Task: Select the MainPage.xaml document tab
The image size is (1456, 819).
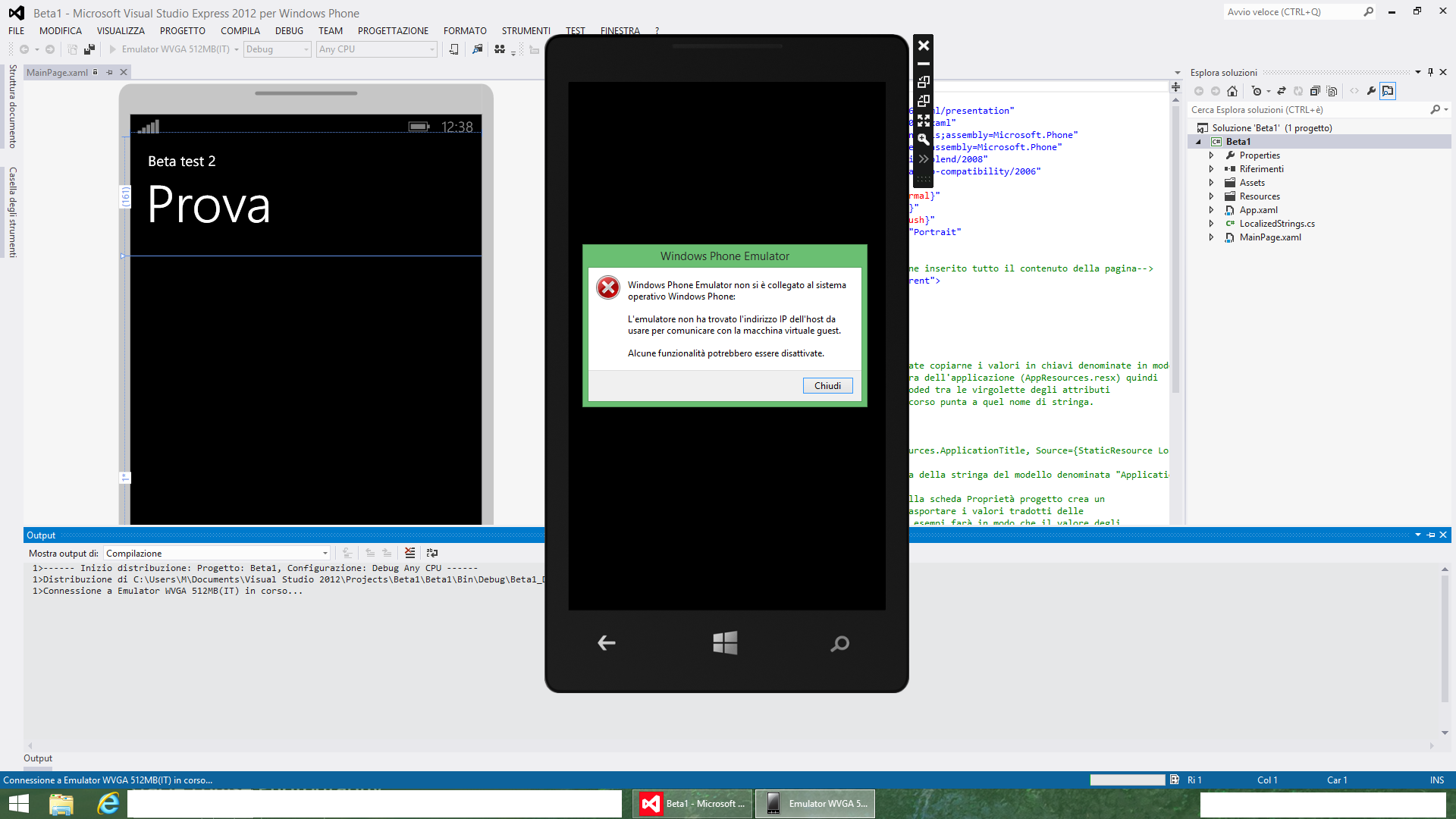Action: [57, 73]
